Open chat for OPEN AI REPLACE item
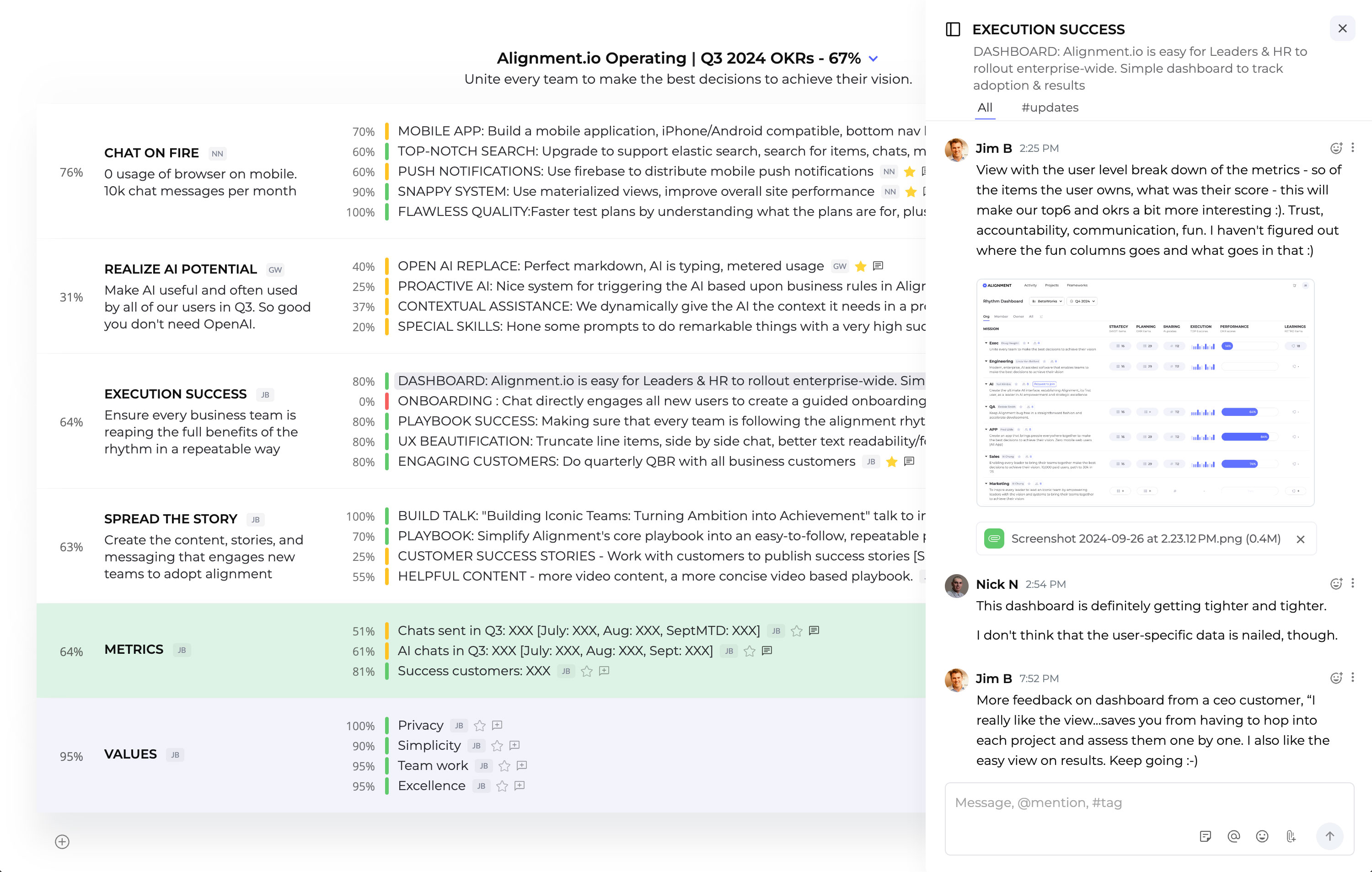This screenshot has width=1372, height=872. pos(878,266)
